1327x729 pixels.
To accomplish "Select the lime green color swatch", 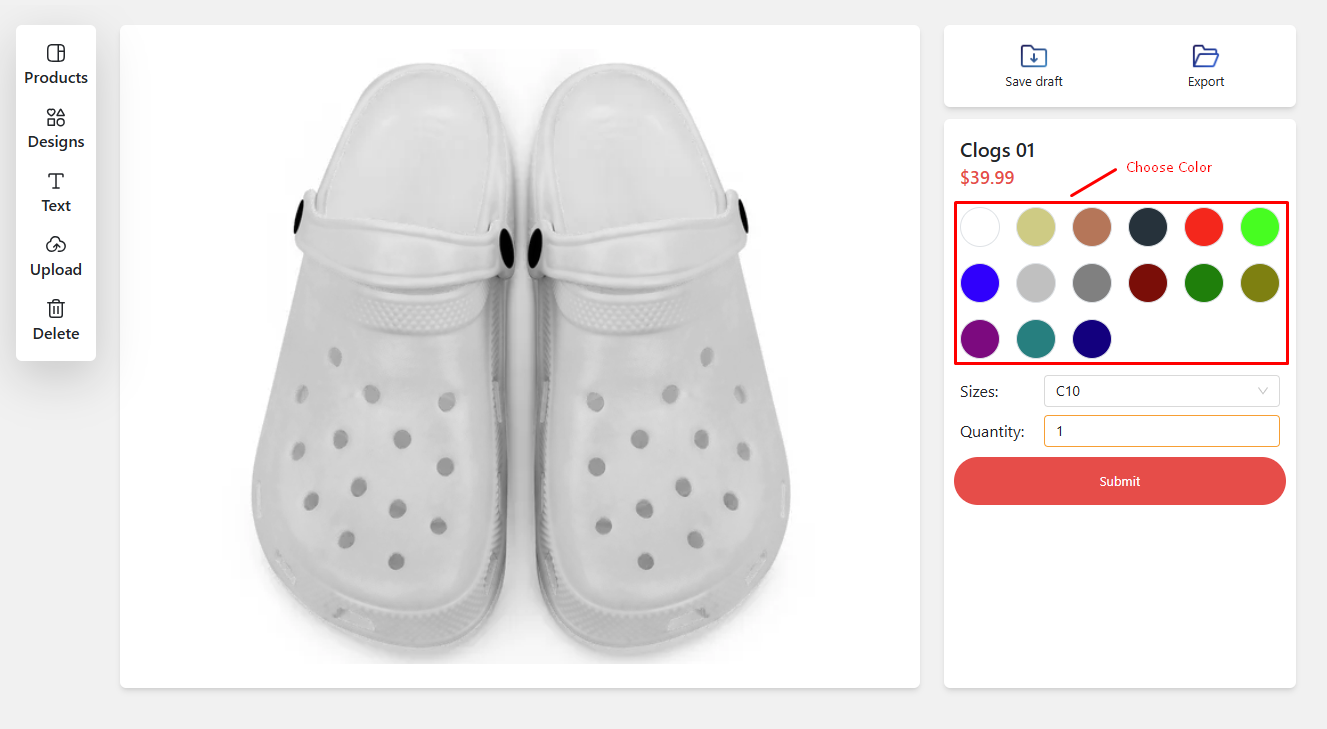I will pyautogui.click(x=1259, y=227).
